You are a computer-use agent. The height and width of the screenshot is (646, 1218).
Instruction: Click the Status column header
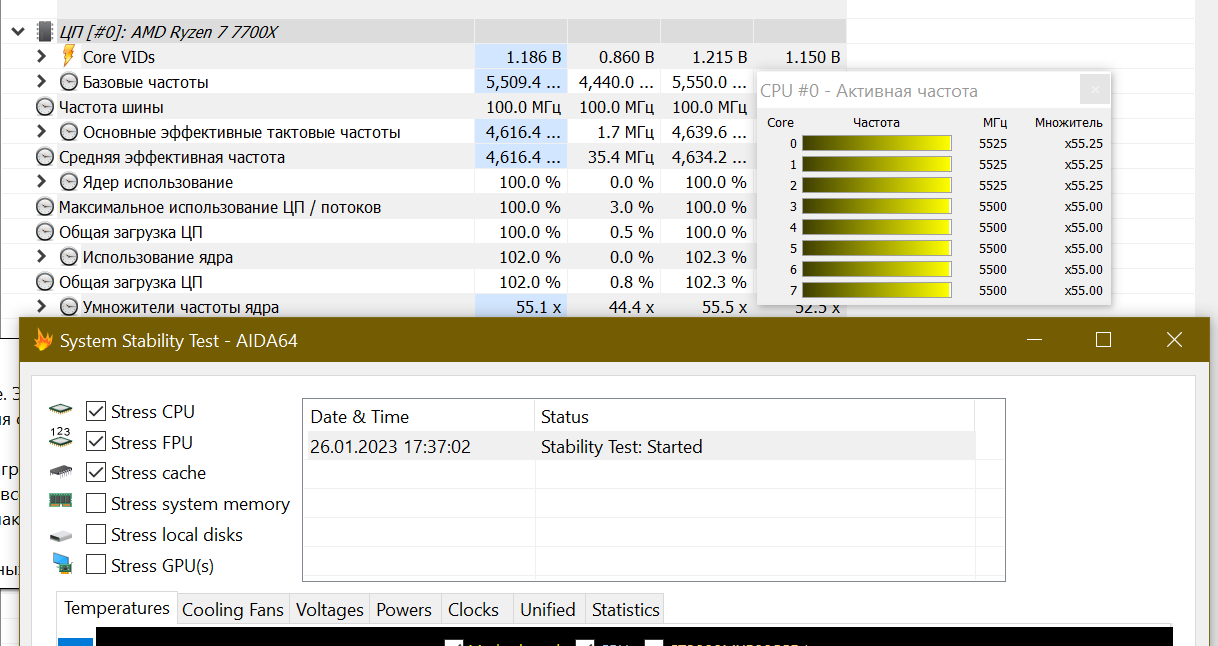coord(755,417)
